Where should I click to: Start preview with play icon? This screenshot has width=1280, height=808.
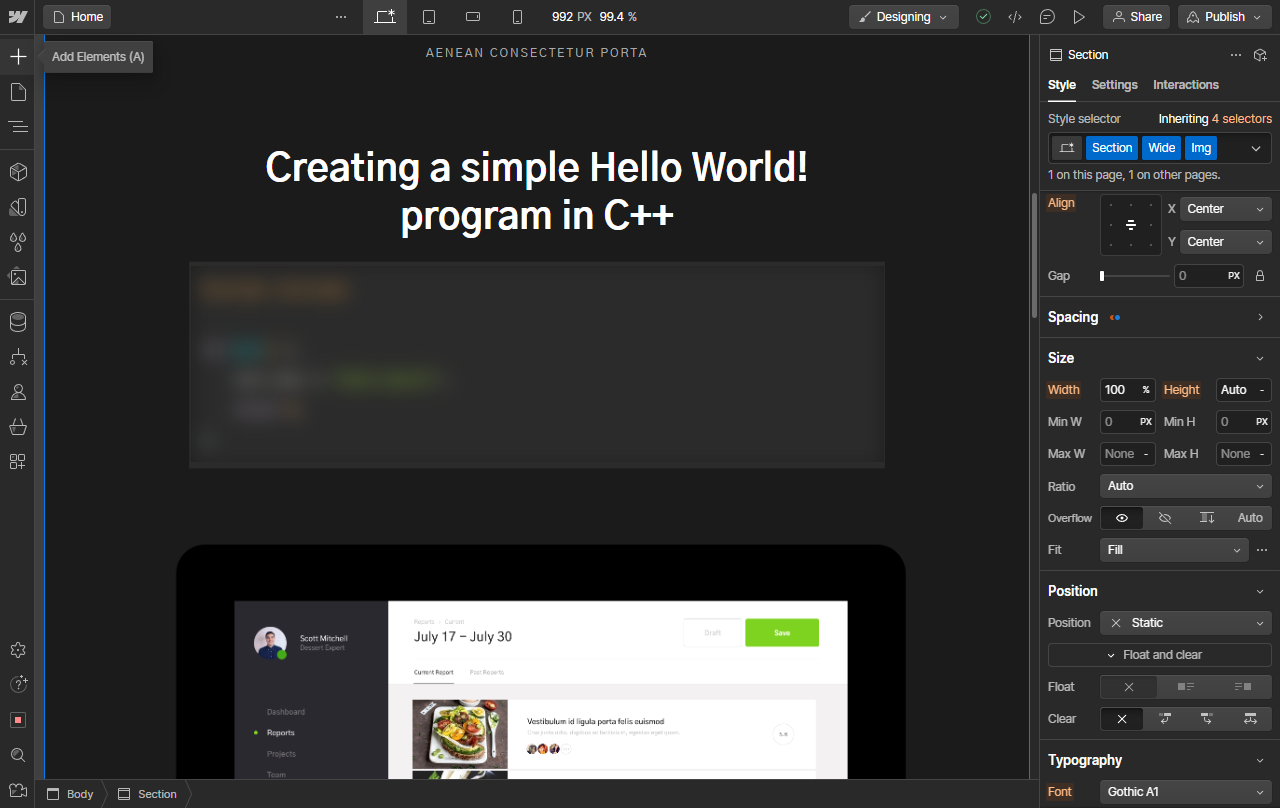click(1079, 17)
